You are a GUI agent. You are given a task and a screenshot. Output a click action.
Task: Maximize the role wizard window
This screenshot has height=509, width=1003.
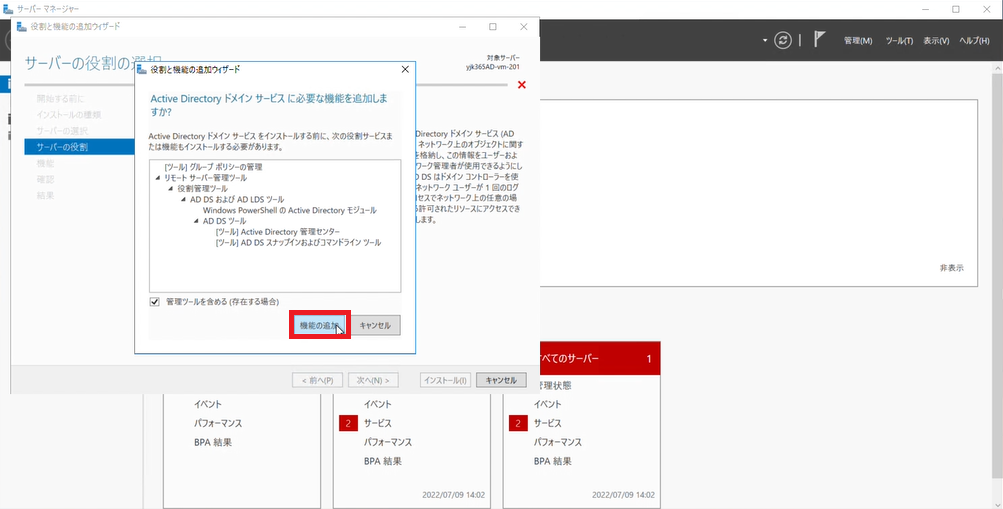493,27
